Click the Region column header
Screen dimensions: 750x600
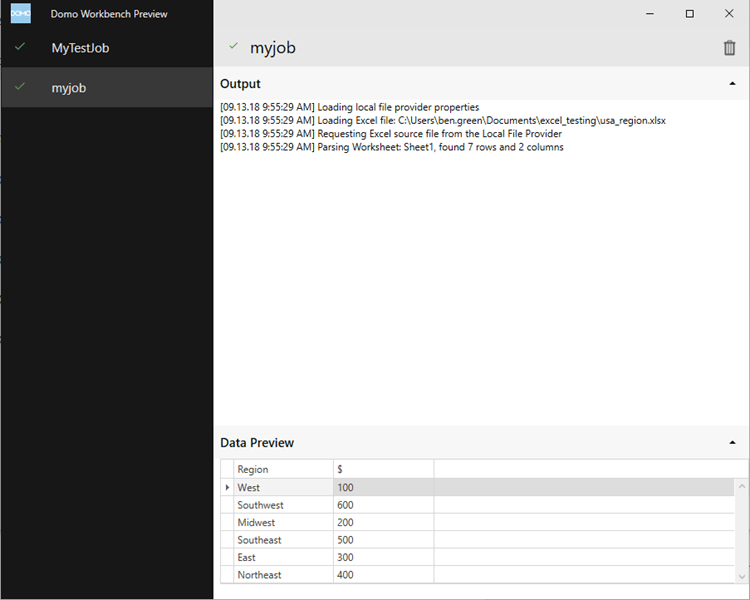[283, 469]
